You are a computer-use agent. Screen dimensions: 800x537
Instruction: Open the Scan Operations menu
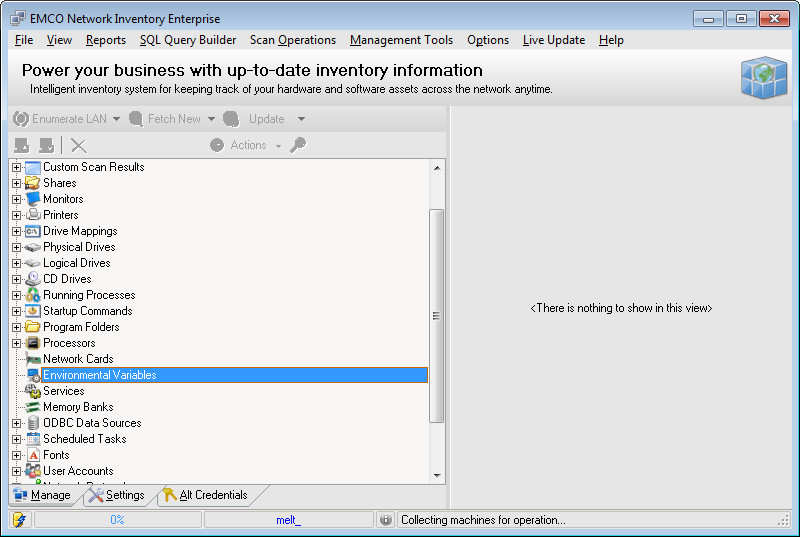point(293,40)
